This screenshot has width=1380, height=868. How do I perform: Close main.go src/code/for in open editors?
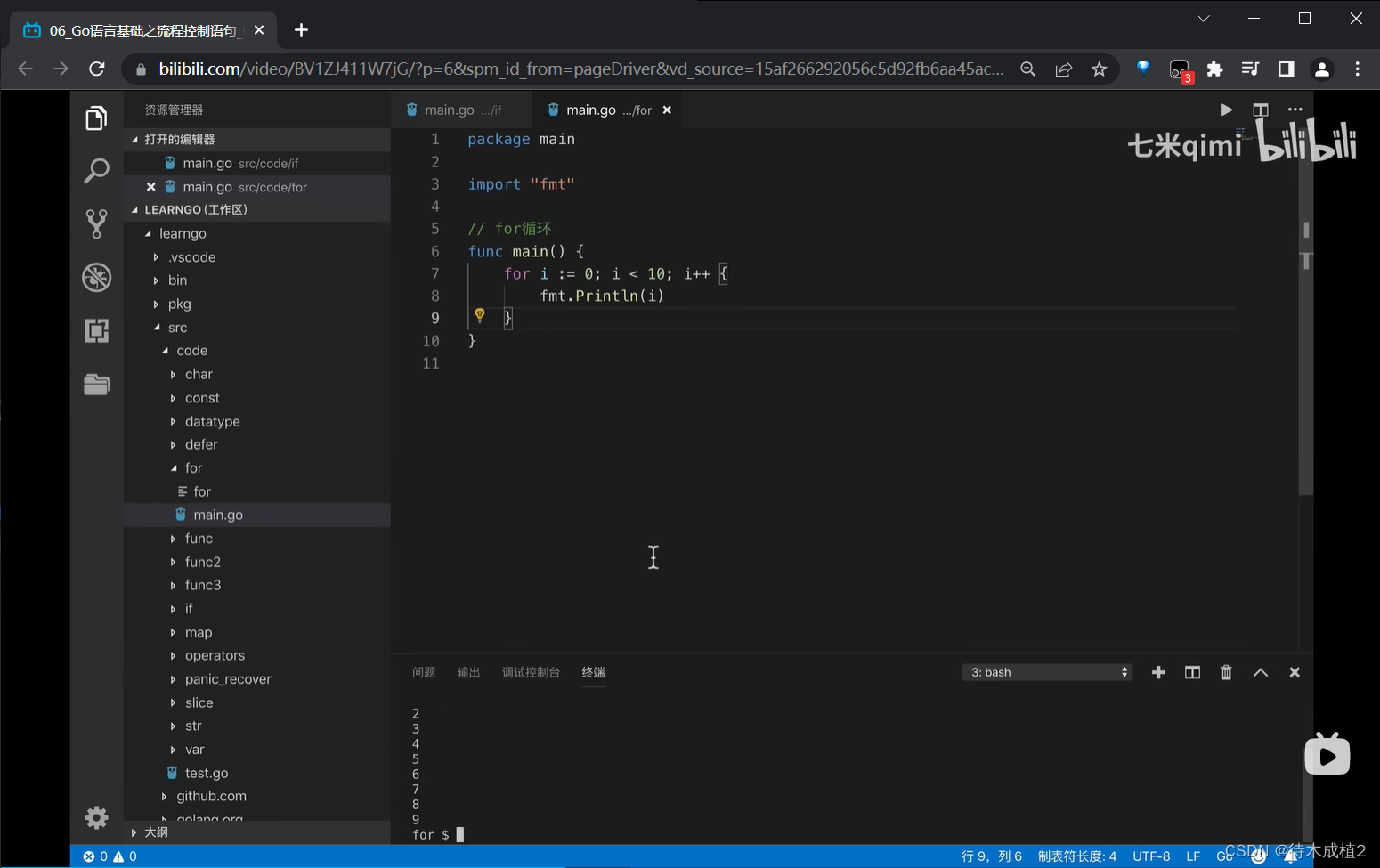[150, 187]
